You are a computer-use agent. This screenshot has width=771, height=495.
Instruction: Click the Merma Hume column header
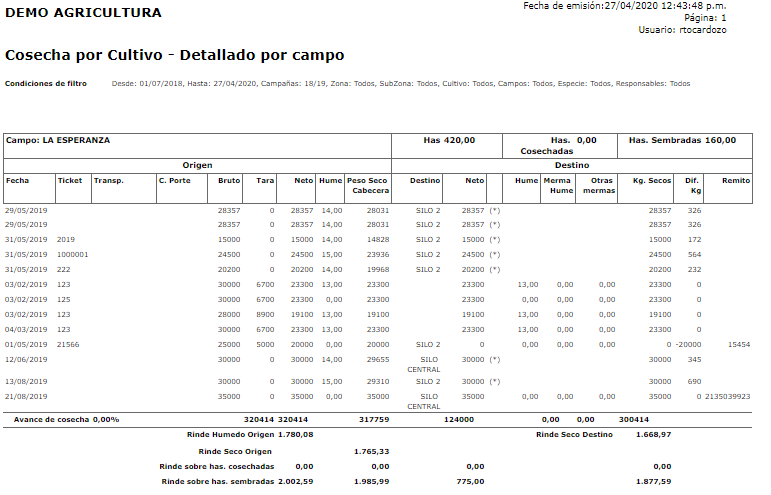pos(558,186)
